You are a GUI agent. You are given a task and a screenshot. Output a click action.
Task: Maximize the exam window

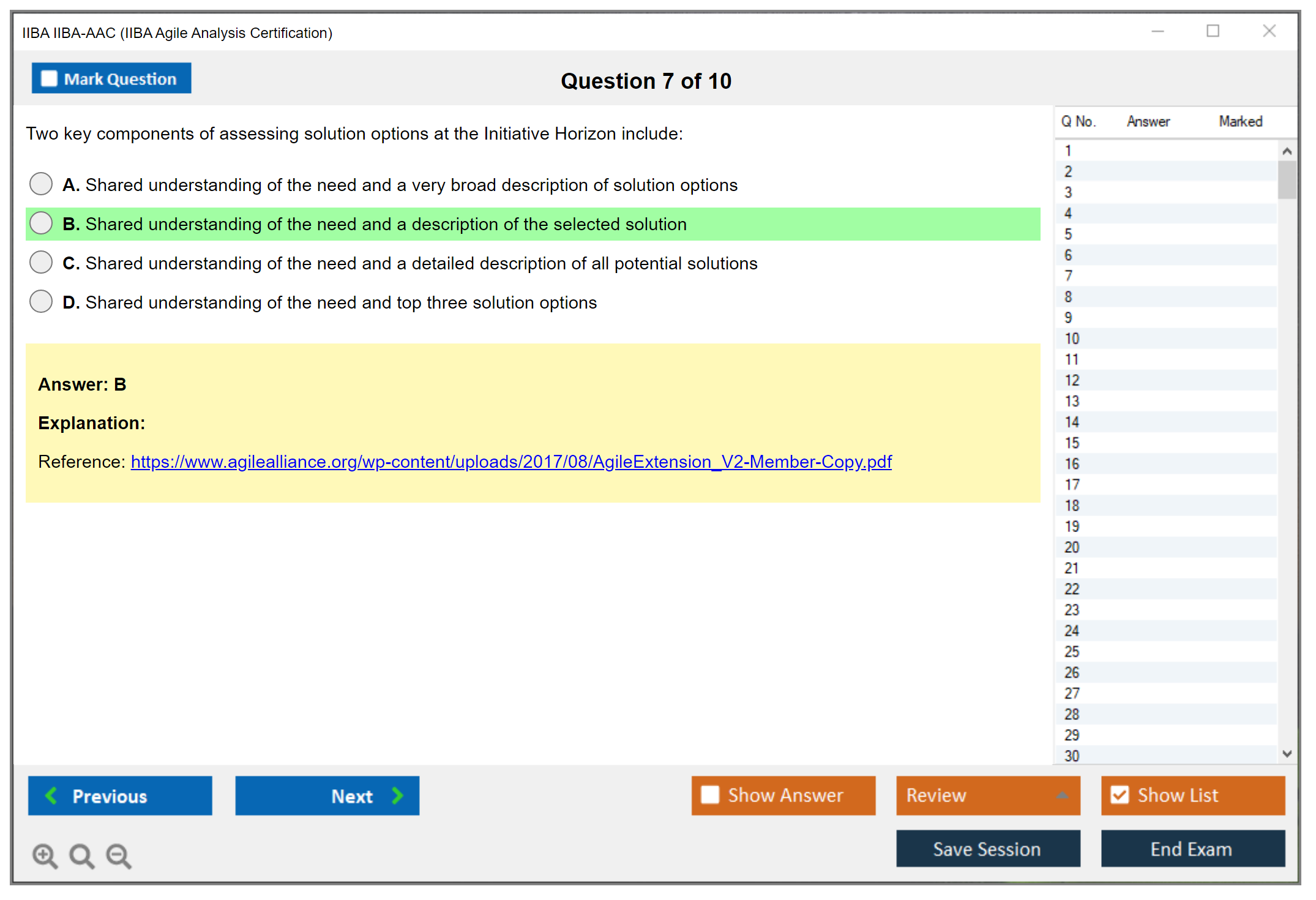(x=1213, y=31)
